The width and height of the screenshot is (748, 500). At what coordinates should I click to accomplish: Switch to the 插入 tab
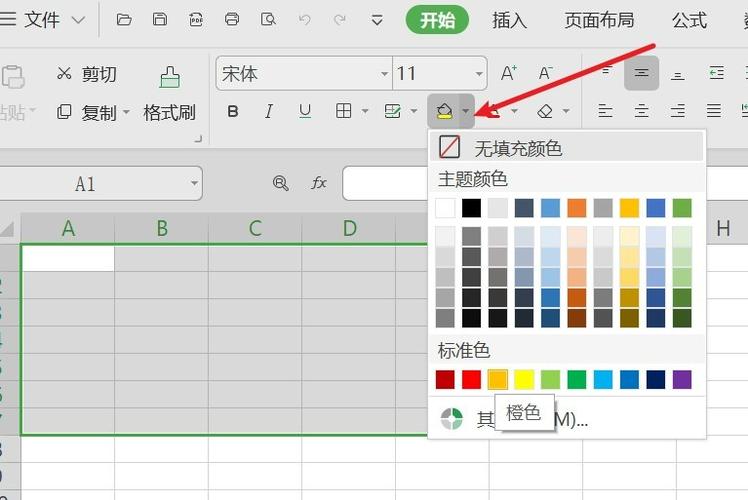pyautogui.click(x=509, y=20)
